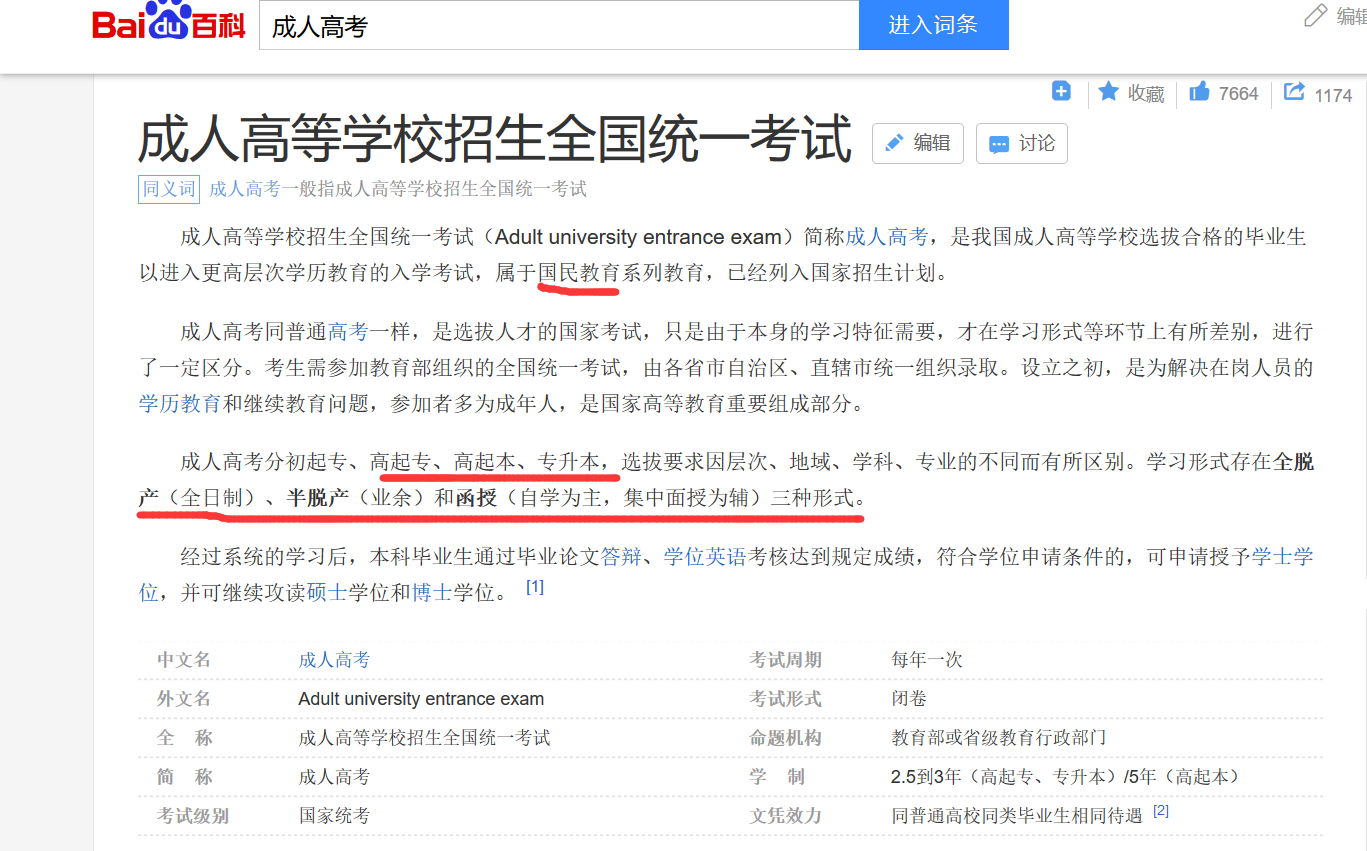Open the 学位英语 link

[x=705, y=557]
